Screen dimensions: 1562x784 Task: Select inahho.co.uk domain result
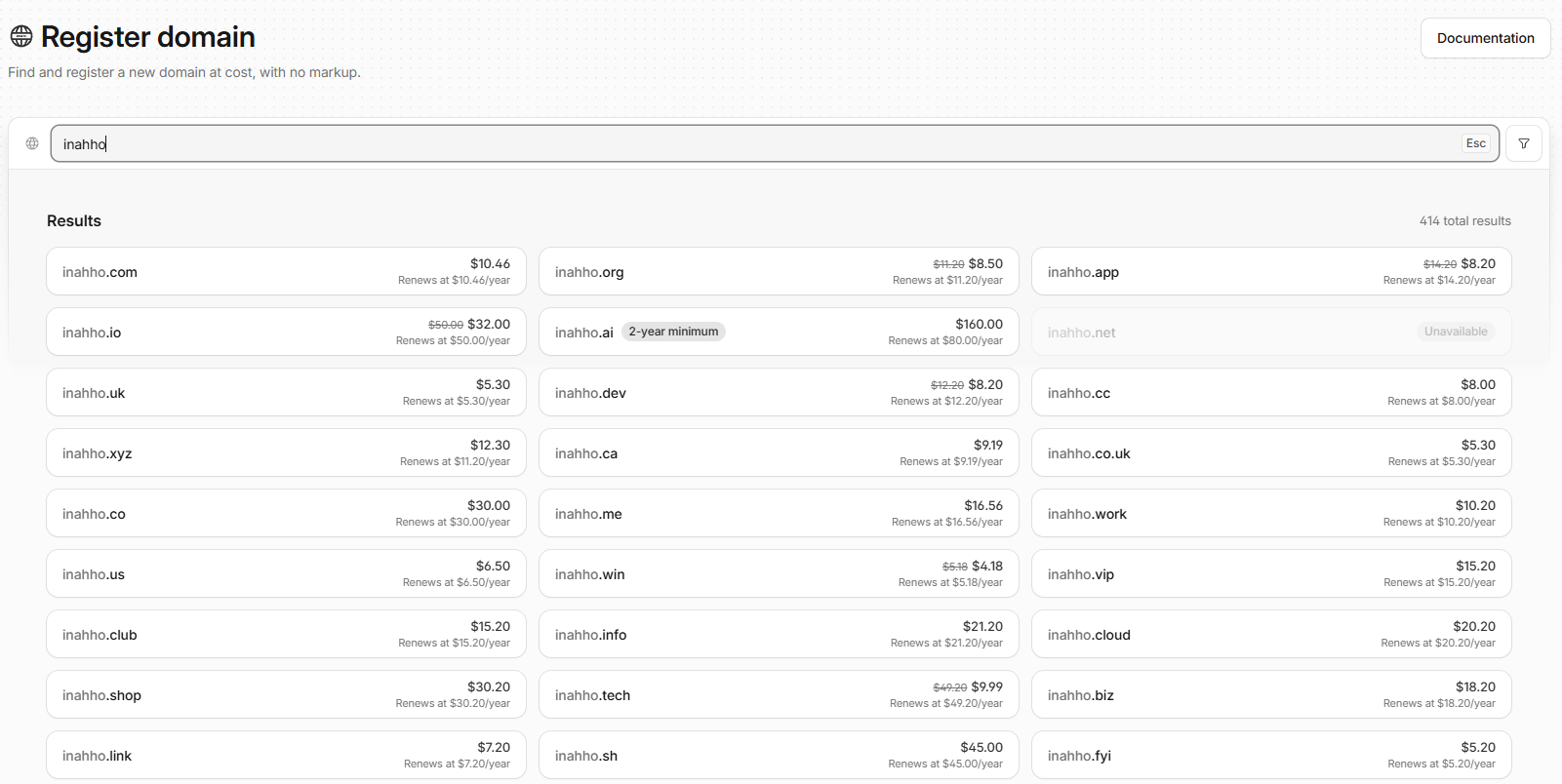tap(1271, 452)
